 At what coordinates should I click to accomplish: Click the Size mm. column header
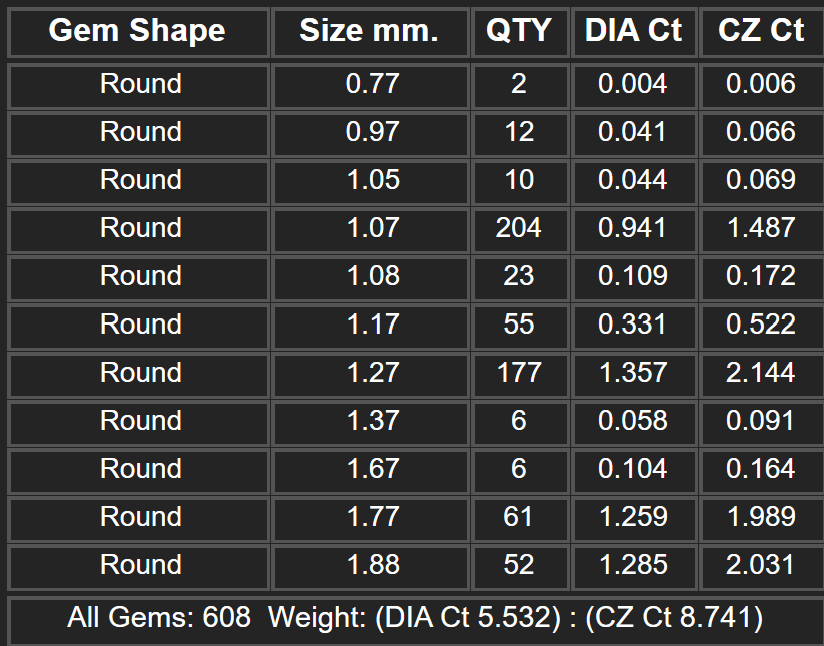(370, 32)
